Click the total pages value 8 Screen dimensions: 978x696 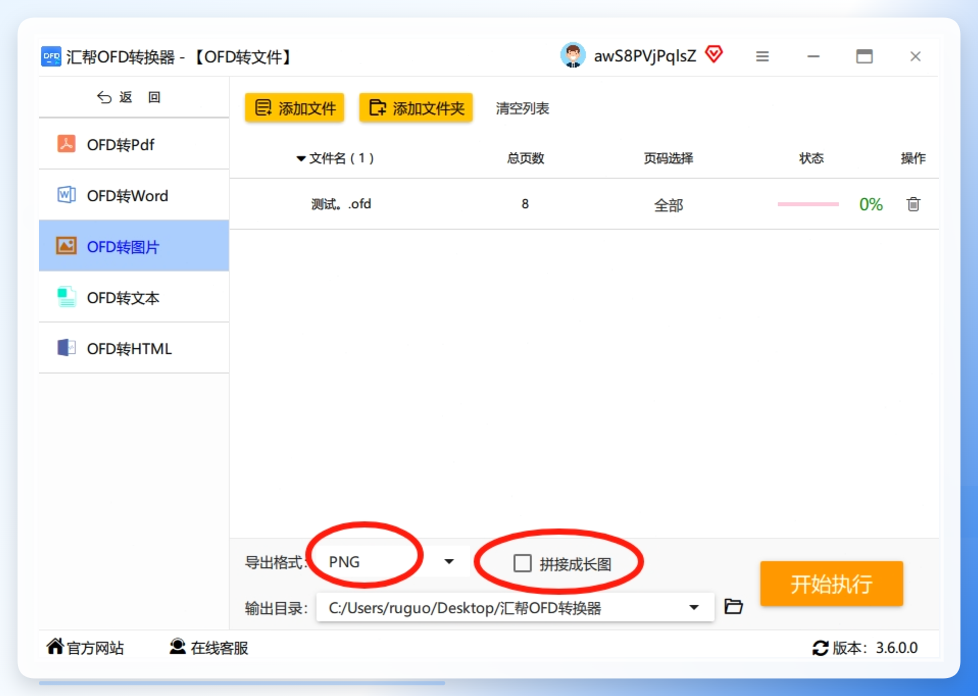point(525,204)
